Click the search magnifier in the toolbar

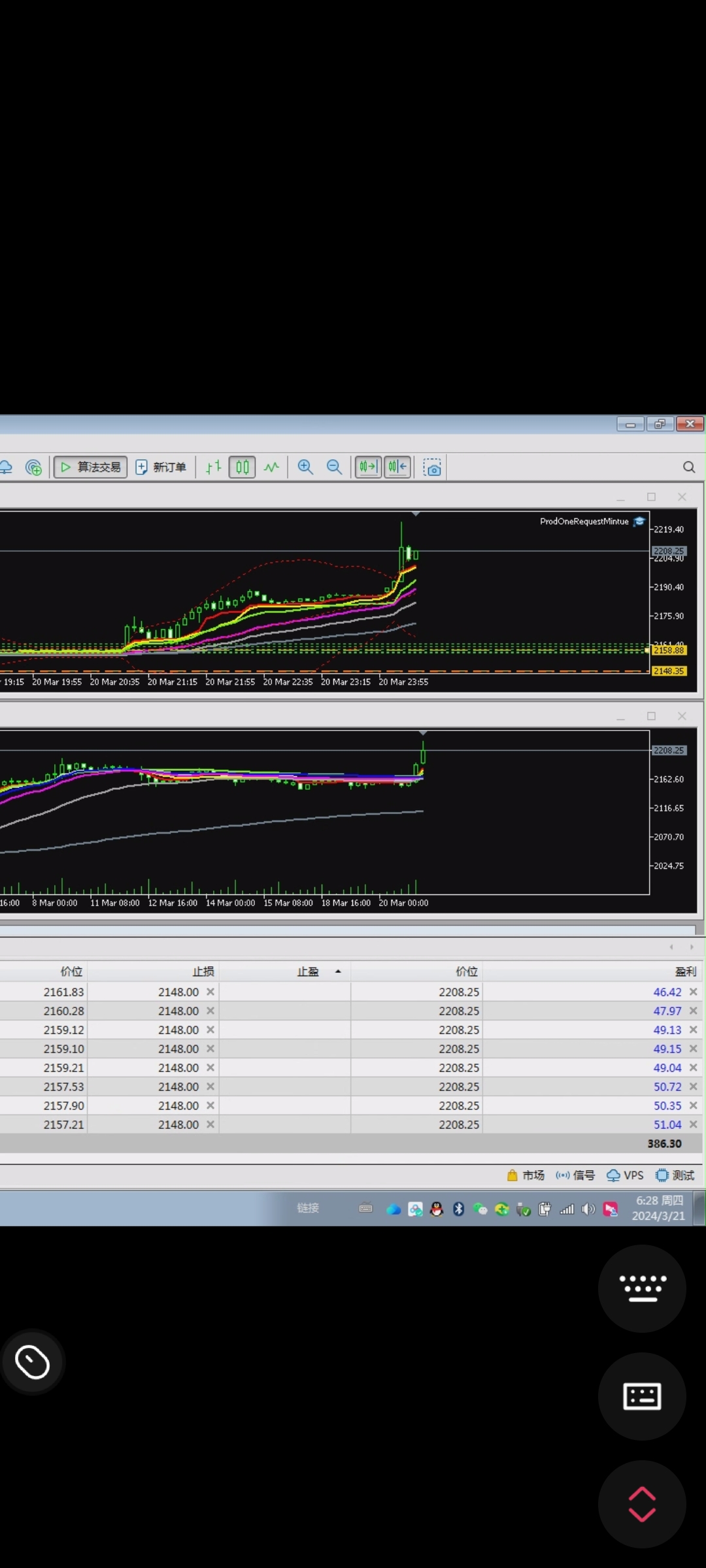(x=689, y=467)
